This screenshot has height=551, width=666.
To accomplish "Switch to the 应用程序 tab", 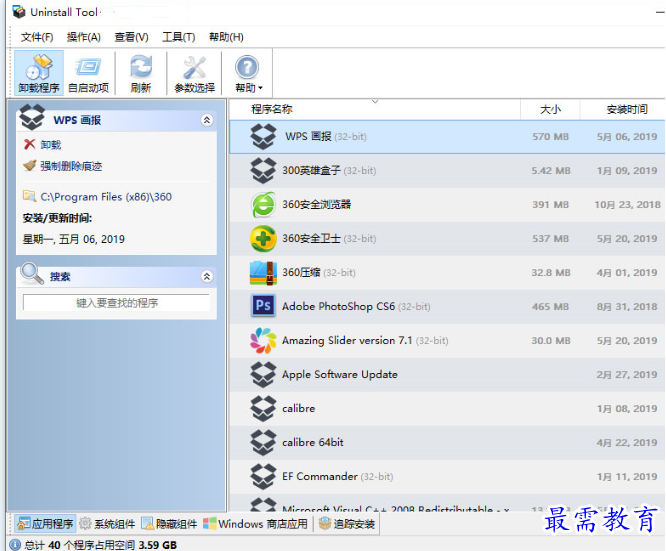I will pos(45,524).
